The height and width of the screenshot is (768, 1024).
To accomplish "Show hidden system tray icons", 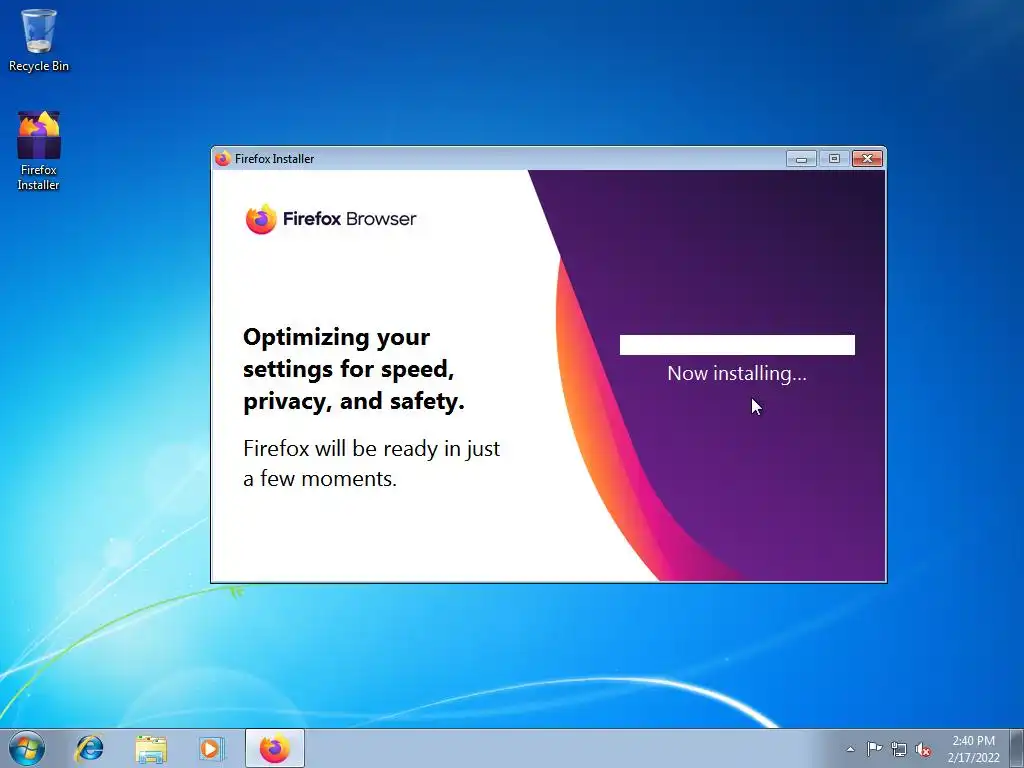I will (x=850, y=749).
